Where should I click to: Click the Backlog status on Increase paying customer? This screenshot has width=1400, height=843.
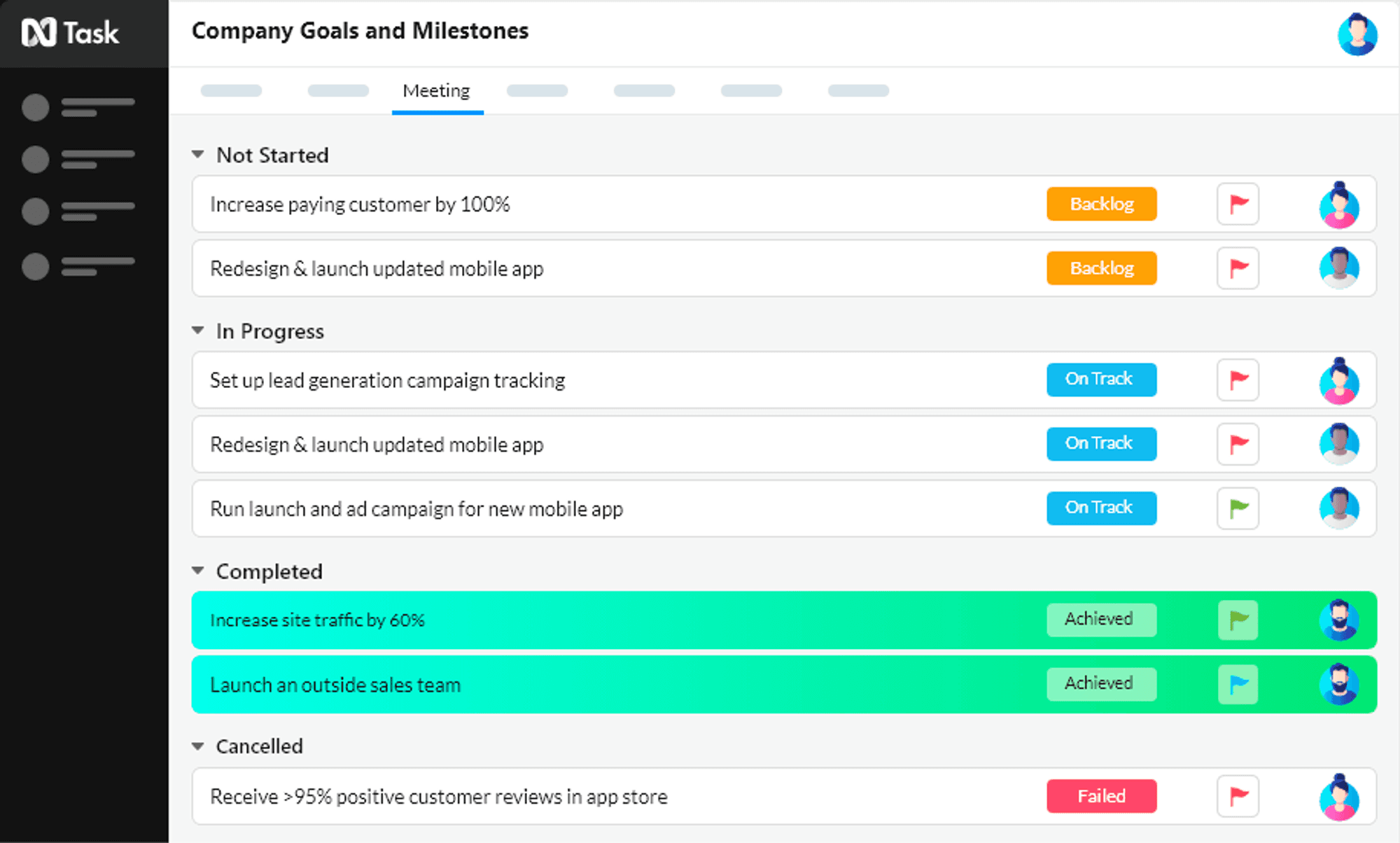point(1101,204)
